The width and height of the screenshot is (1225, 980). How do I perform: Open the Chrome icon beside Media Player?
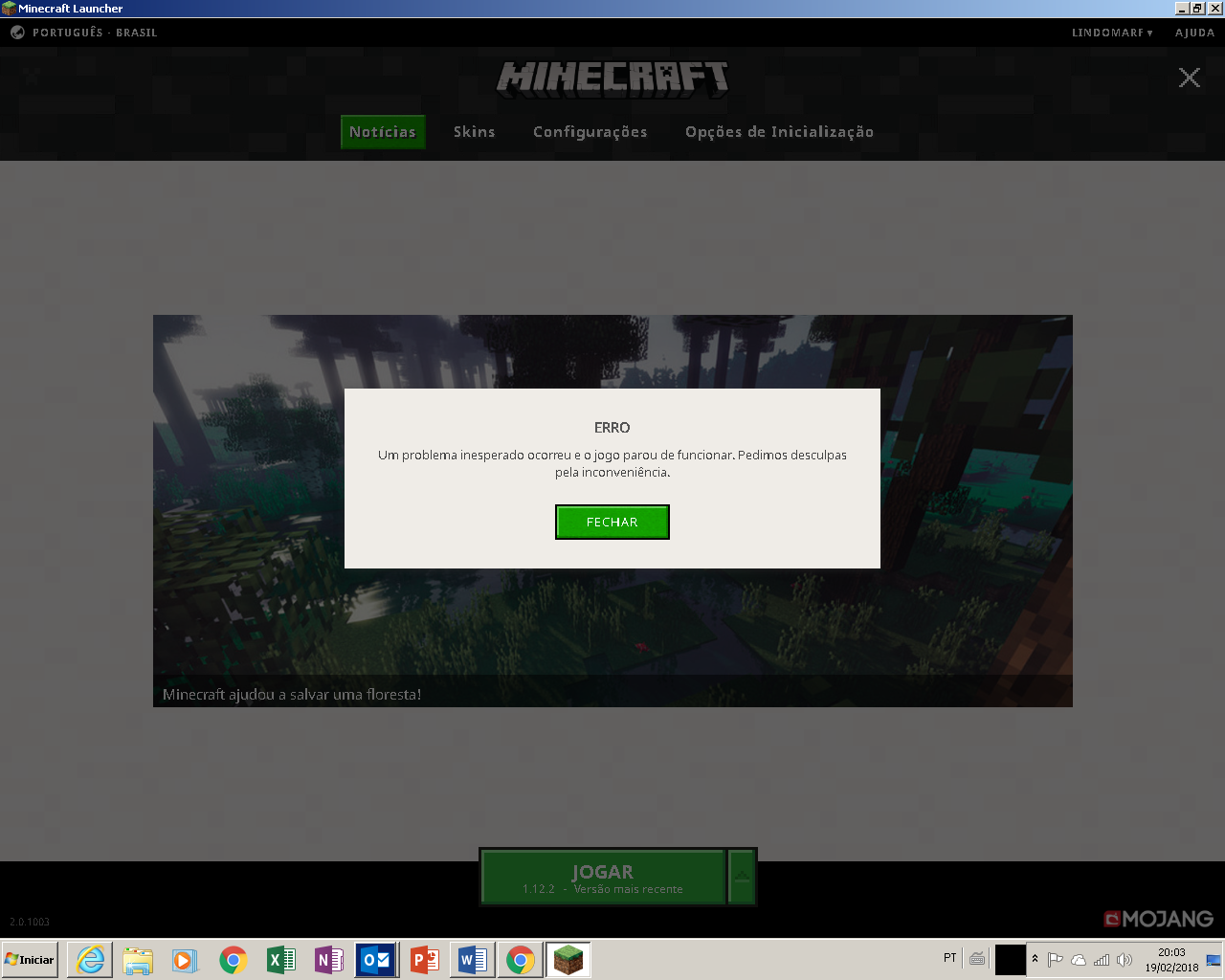pos(234,960)
